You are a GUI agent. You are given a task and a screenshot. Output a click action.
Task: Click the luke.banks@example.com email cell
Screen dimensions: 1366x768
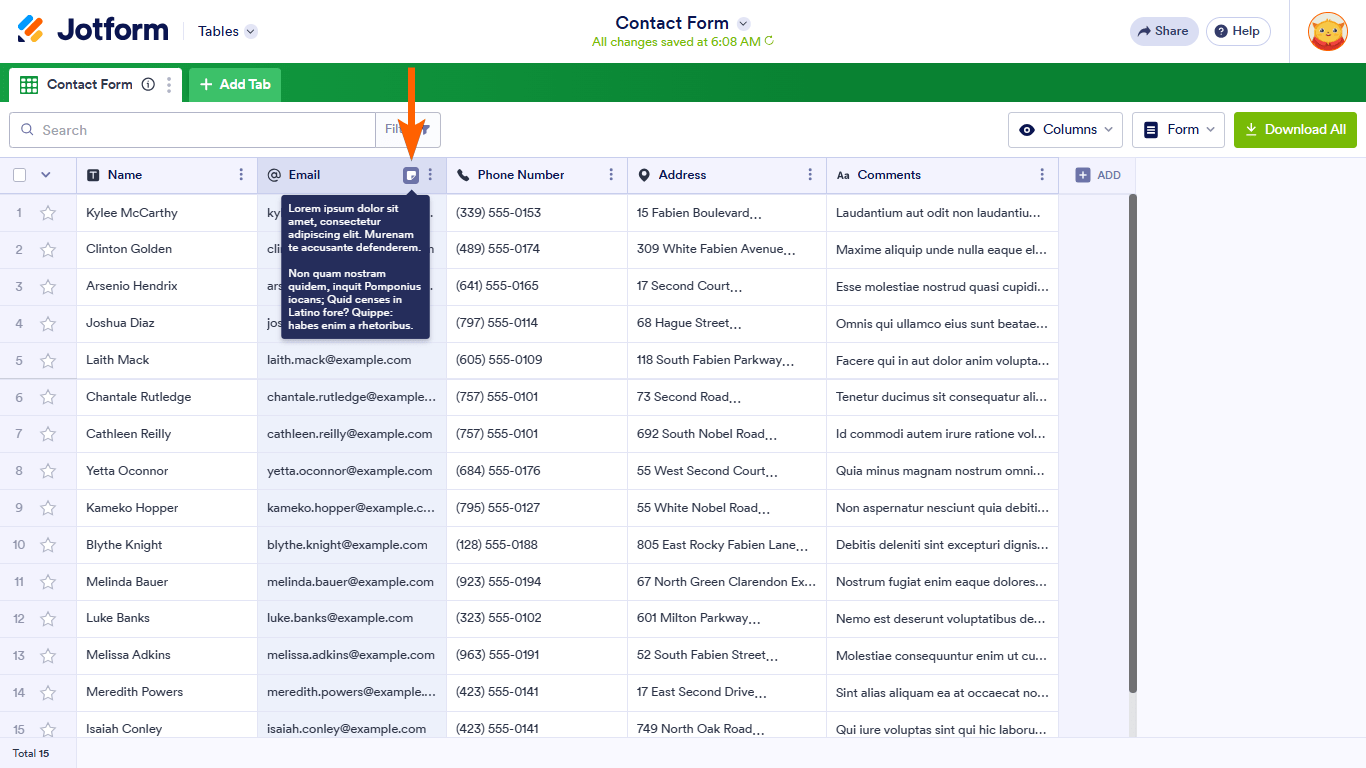pos(352,620)
